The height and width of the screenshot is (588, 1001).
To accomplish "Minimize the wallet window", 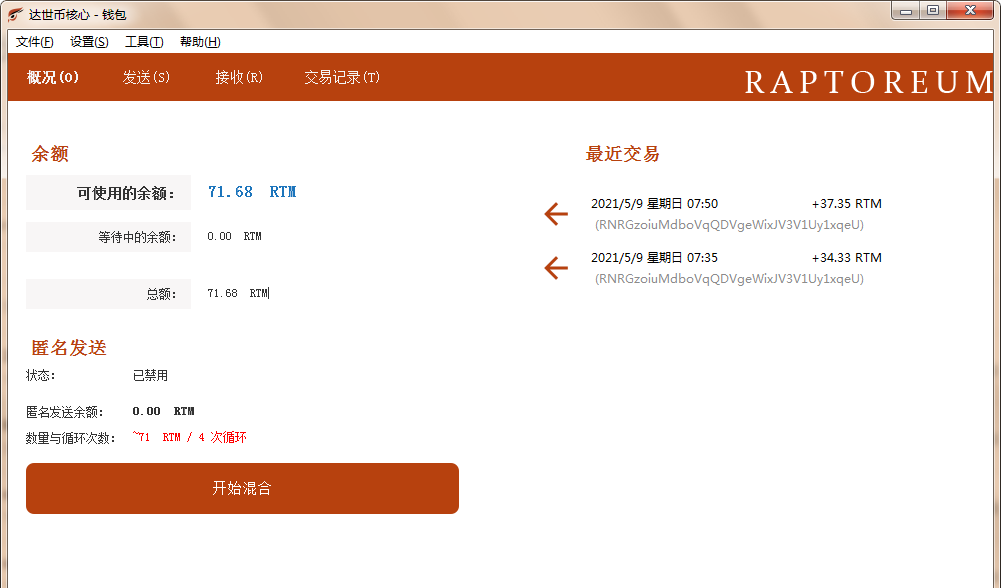I will (x=906, y=11).
